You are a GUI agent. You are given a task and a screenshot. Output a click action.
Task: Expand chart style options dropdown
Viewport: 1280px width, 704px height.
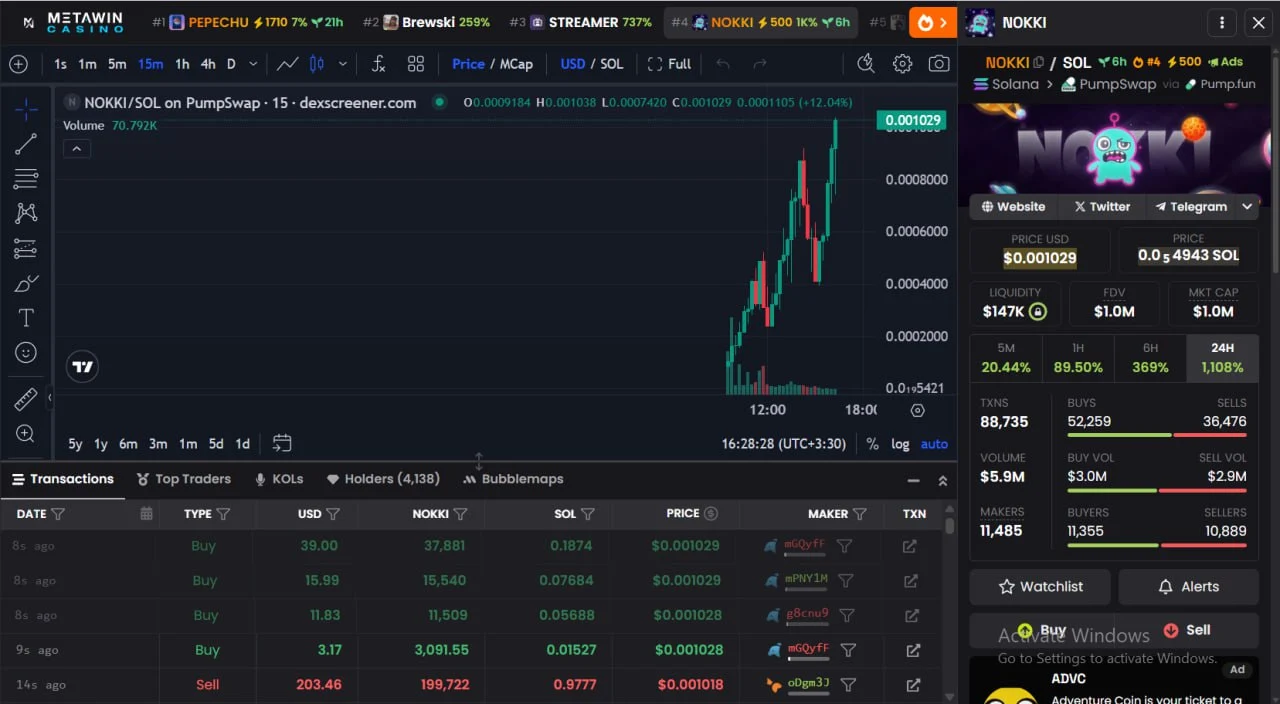click(343, 64)
